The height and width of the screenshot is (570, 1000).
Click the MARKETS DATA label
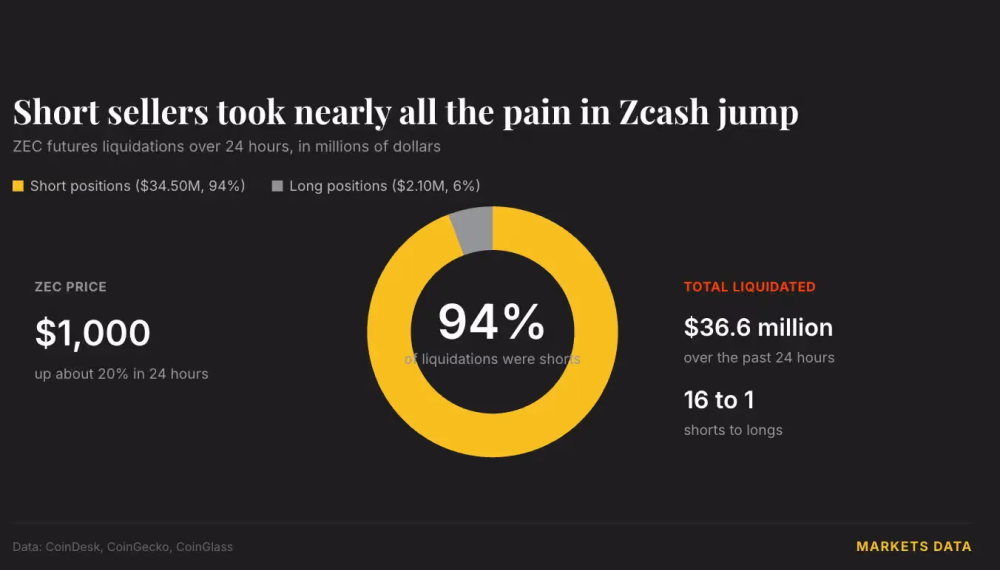tap(914, 546)
